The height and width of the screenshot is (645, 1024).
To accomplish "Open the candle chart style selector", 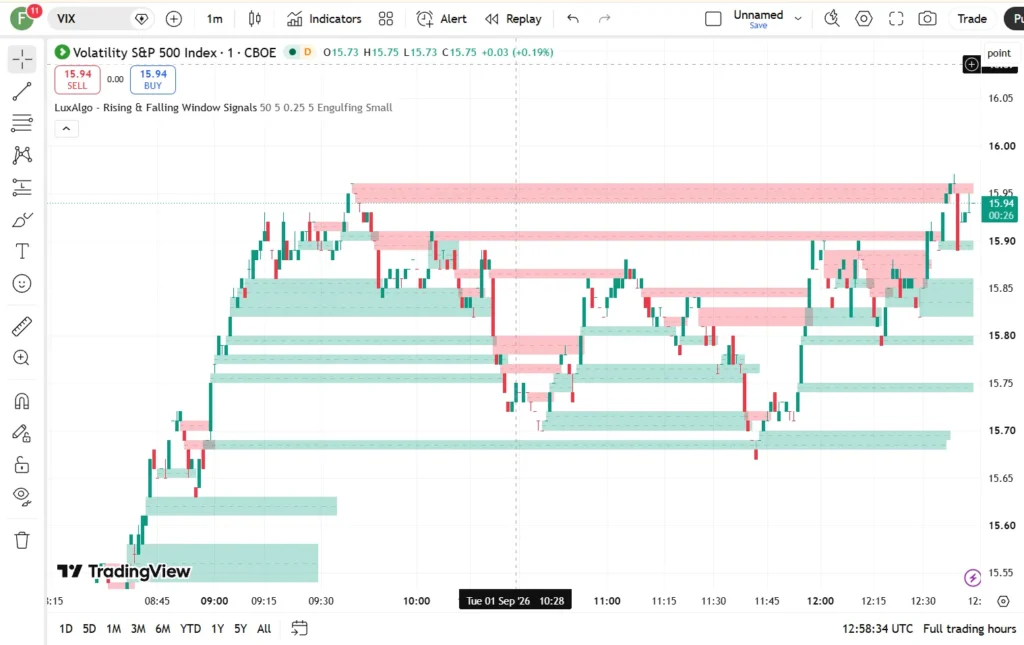I will pyautogui.click(x=255, y=19).
